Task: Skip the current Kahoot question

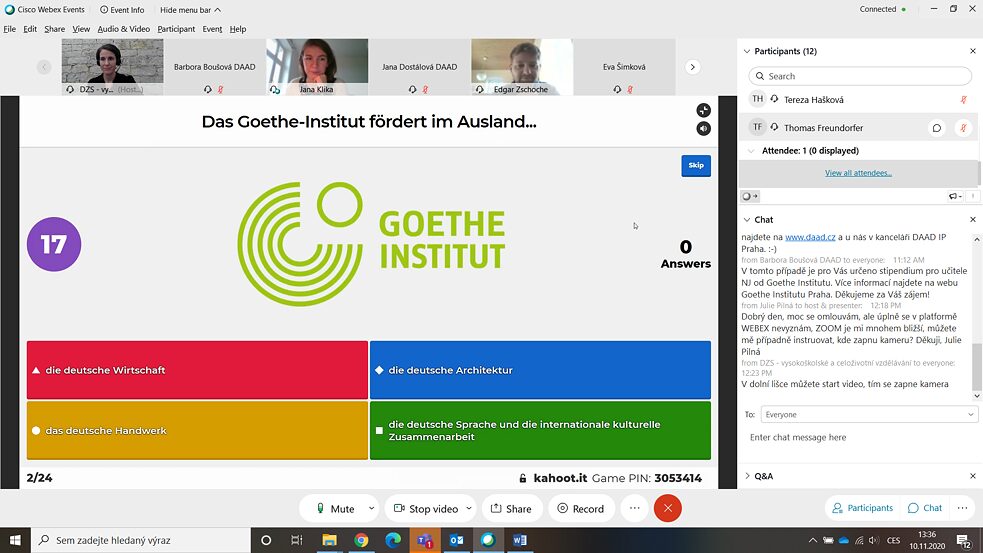Action: 696,166
